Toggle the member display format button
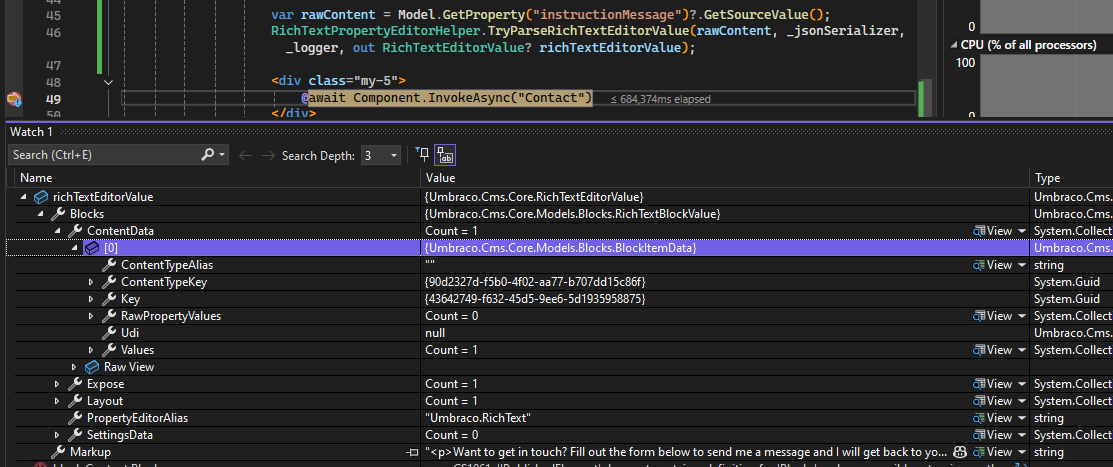The height and width of the screenshot is (467, 1113). pyautogui.click(x=446, y=155)
